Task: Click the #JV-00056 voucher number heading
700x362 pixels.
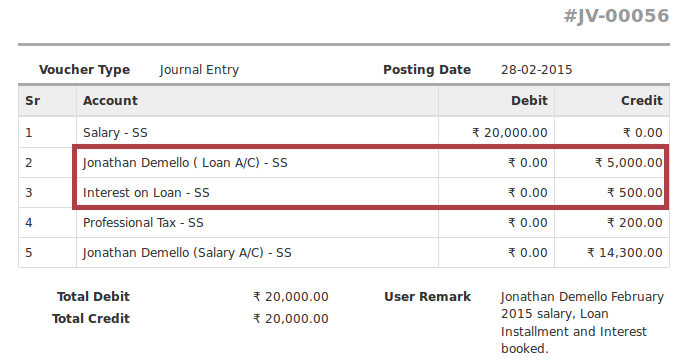Action: [x=616, y=16]
